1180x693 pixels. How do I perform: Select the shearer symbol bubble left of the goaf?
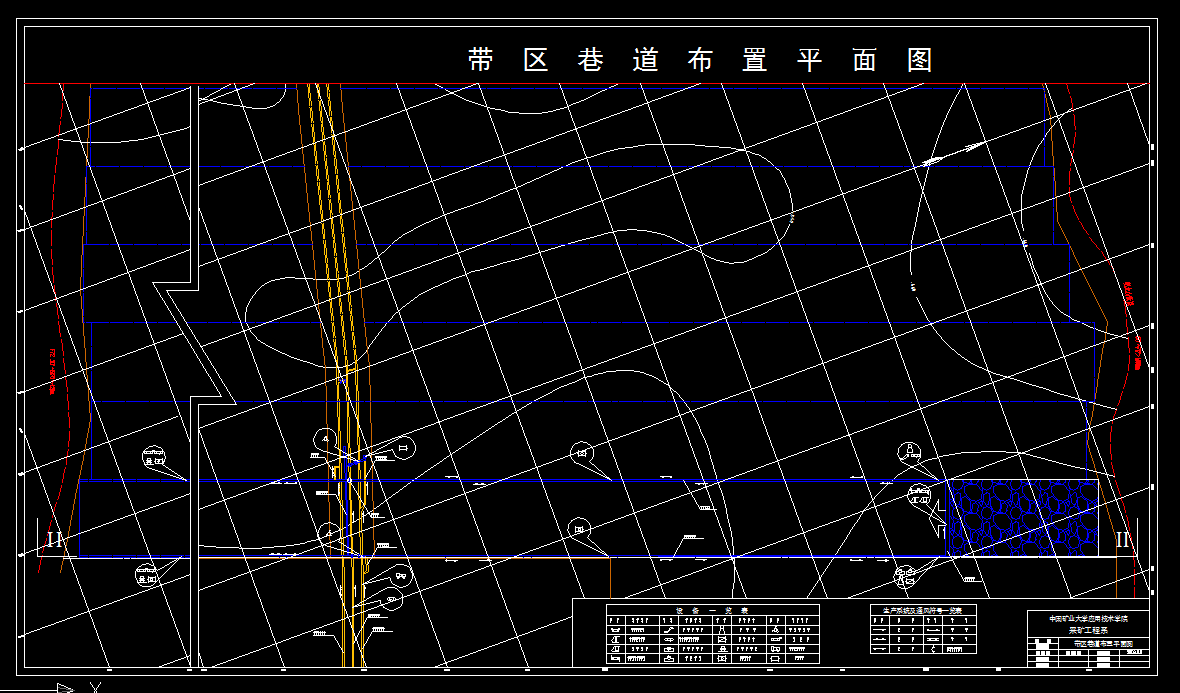point(920,494)
